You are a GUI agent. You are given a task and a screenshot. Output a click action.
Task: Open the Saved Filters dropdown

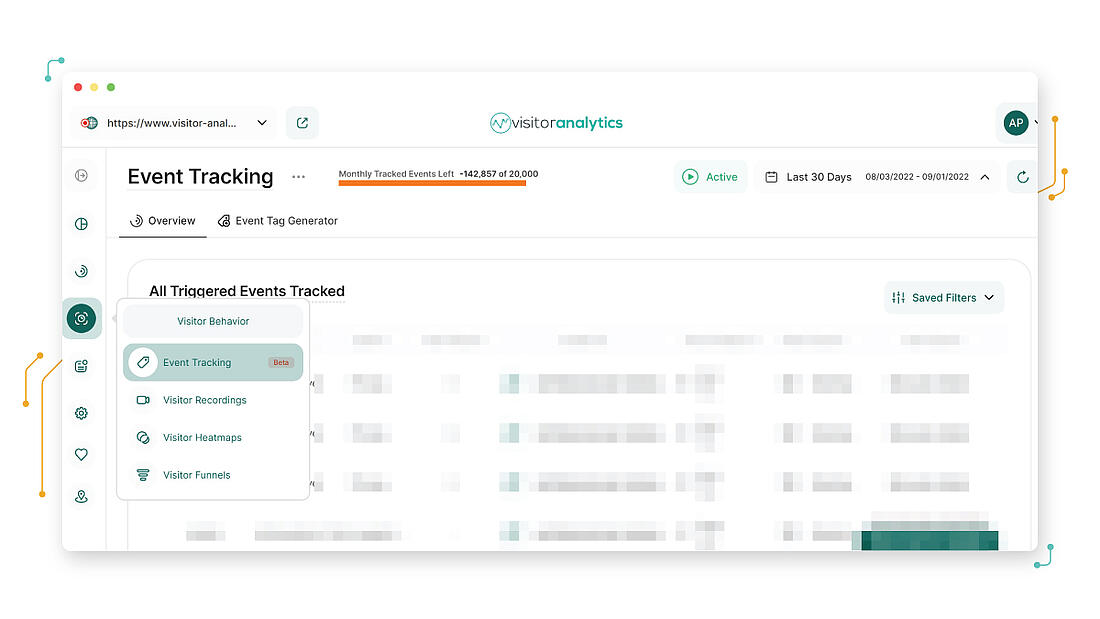[944, 298]
